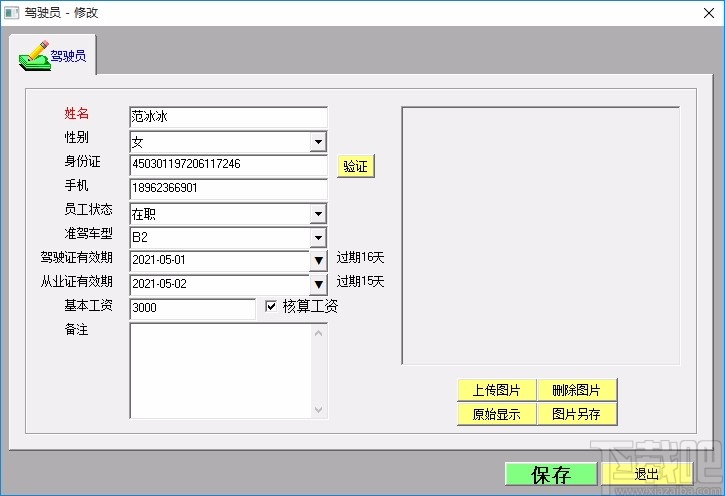Screen dimensions: 725x496
Task: Select the 驾驶员 tab label
Action: (x=68, y=56)
